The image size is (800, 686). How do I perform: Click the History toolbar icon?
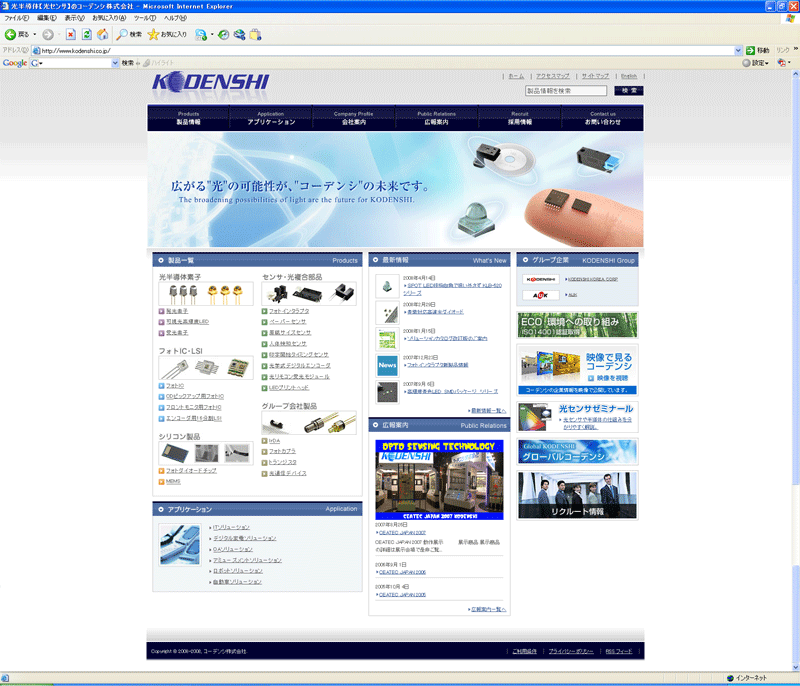click(x=223, y=34)
